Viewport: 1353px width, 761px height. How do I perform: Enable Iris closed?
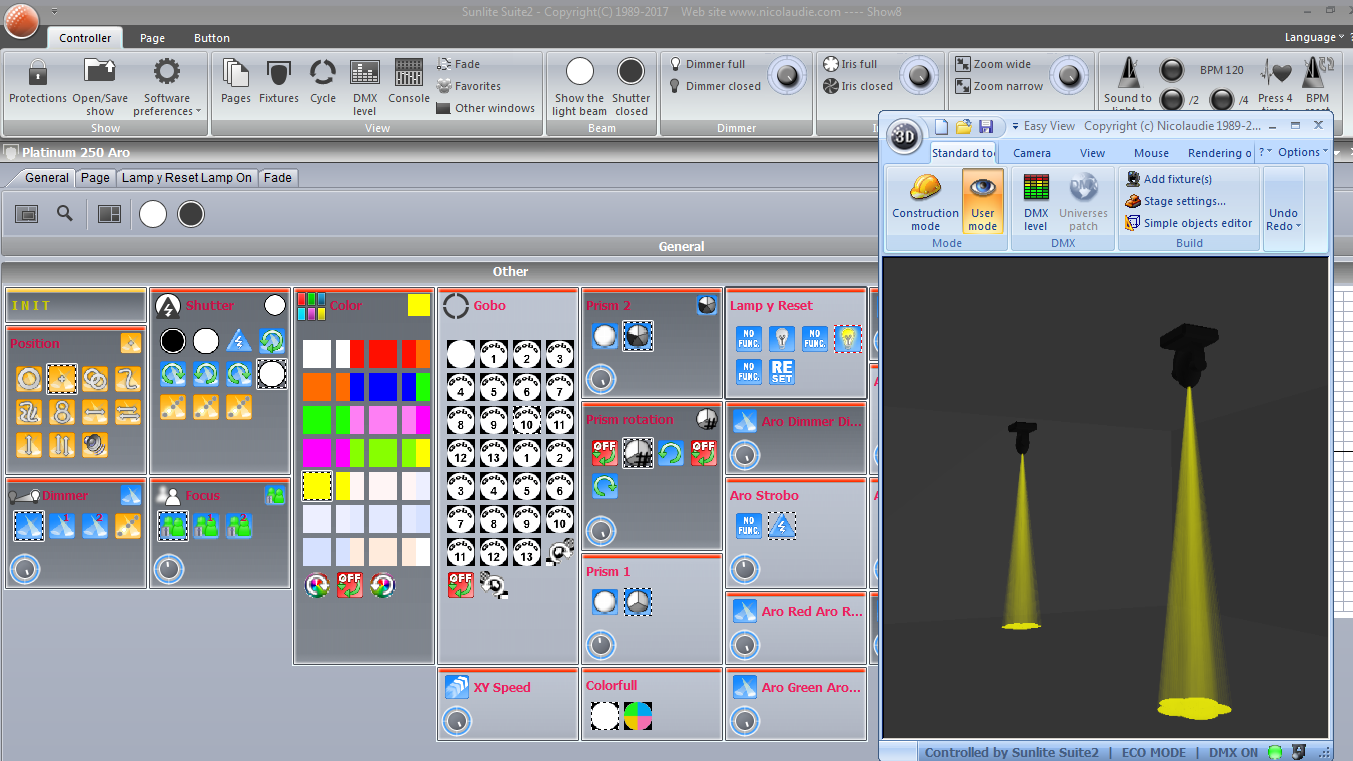pos(858,86)
